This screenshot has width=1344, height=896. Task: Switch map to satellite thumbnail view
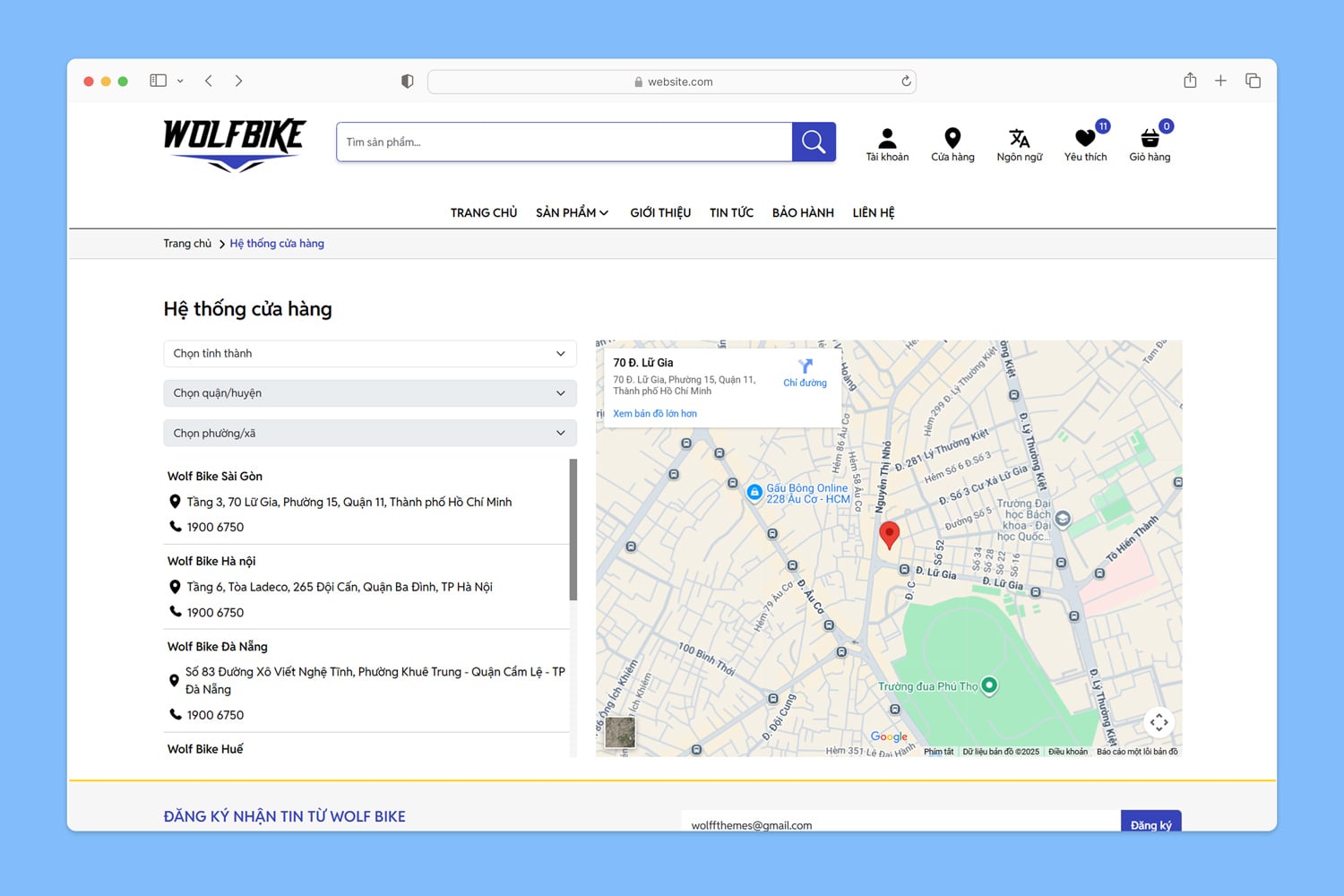coord(620,732)
